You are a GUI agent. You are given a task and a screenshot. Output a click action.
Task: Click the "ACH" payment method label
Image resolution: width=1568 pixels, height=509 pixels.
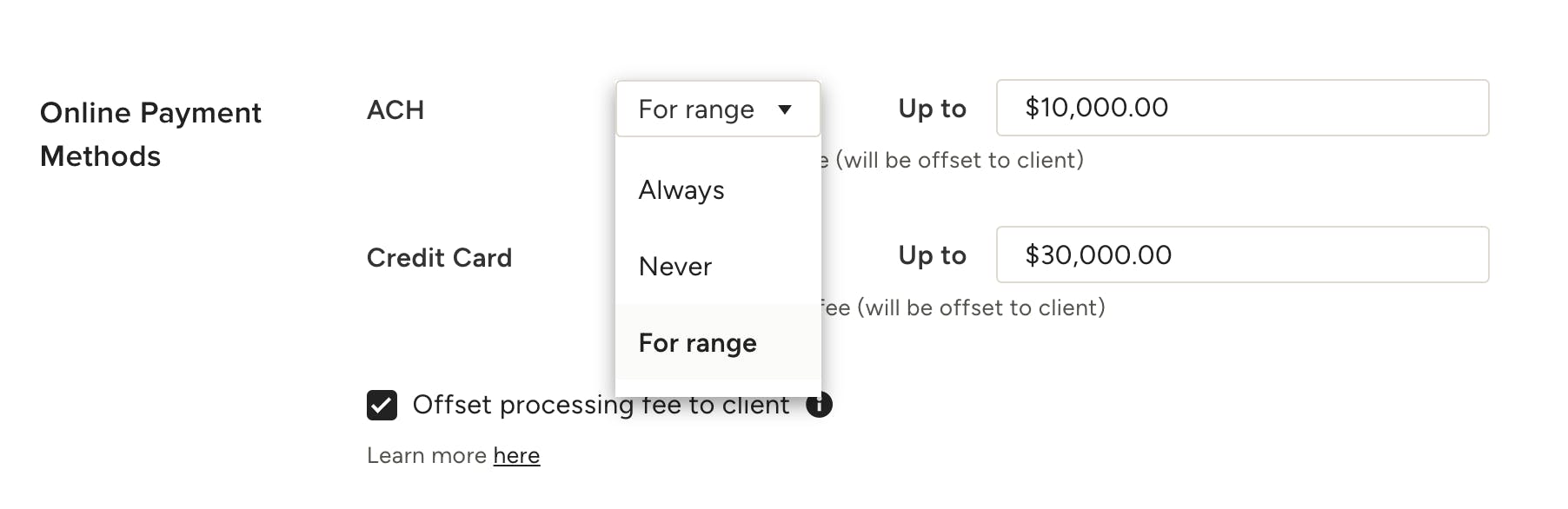pos(395,109)
